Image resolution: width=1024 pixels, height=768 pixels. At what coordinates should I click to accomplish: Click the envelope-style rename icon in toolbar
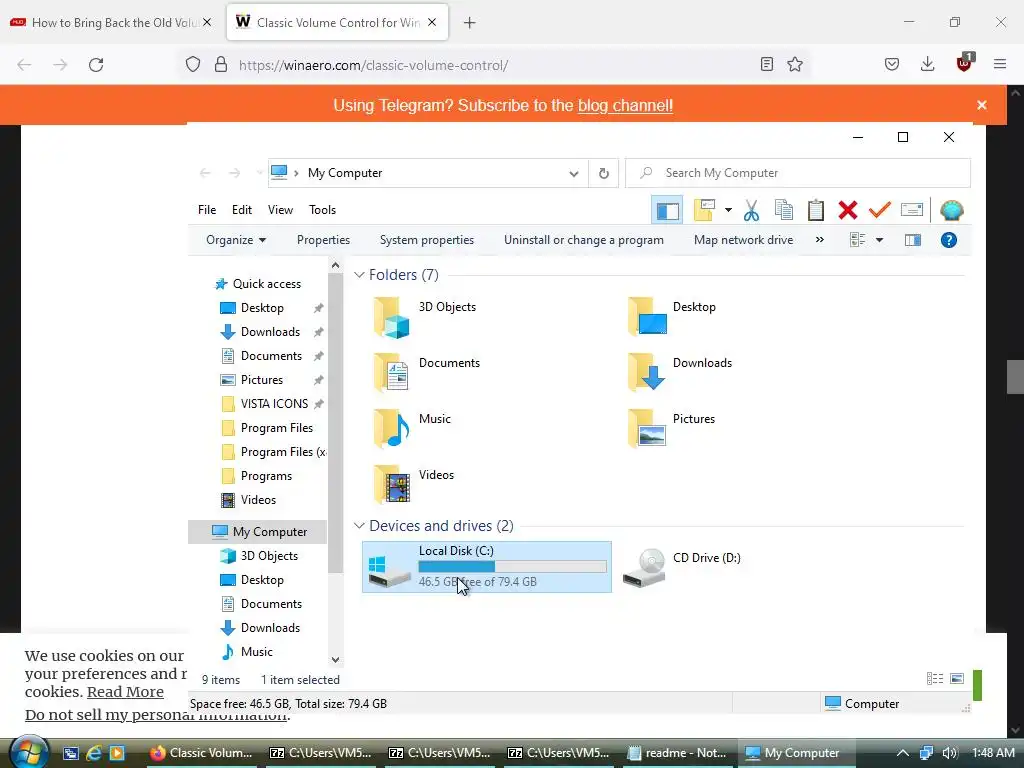point(912,210)
